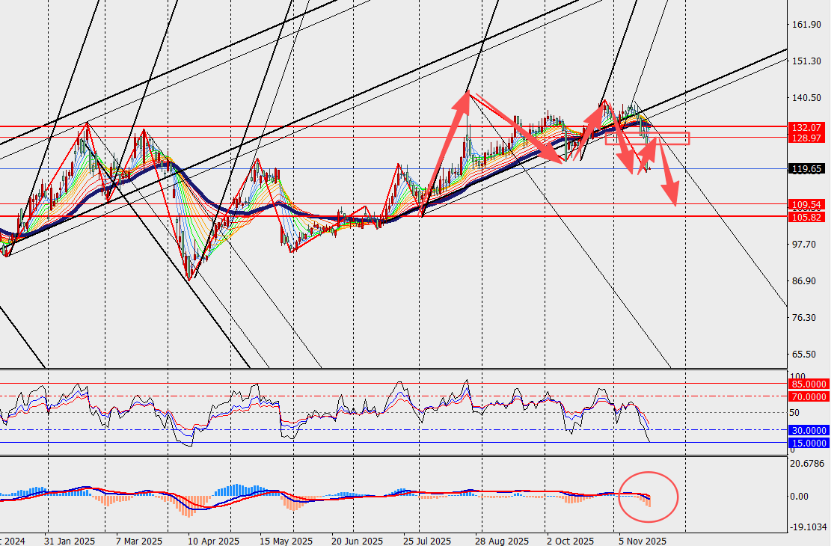The height and width of the screenshot is (546, 831).
Task: Click the 161.90 value on the price axis
Action: point(805,25)
